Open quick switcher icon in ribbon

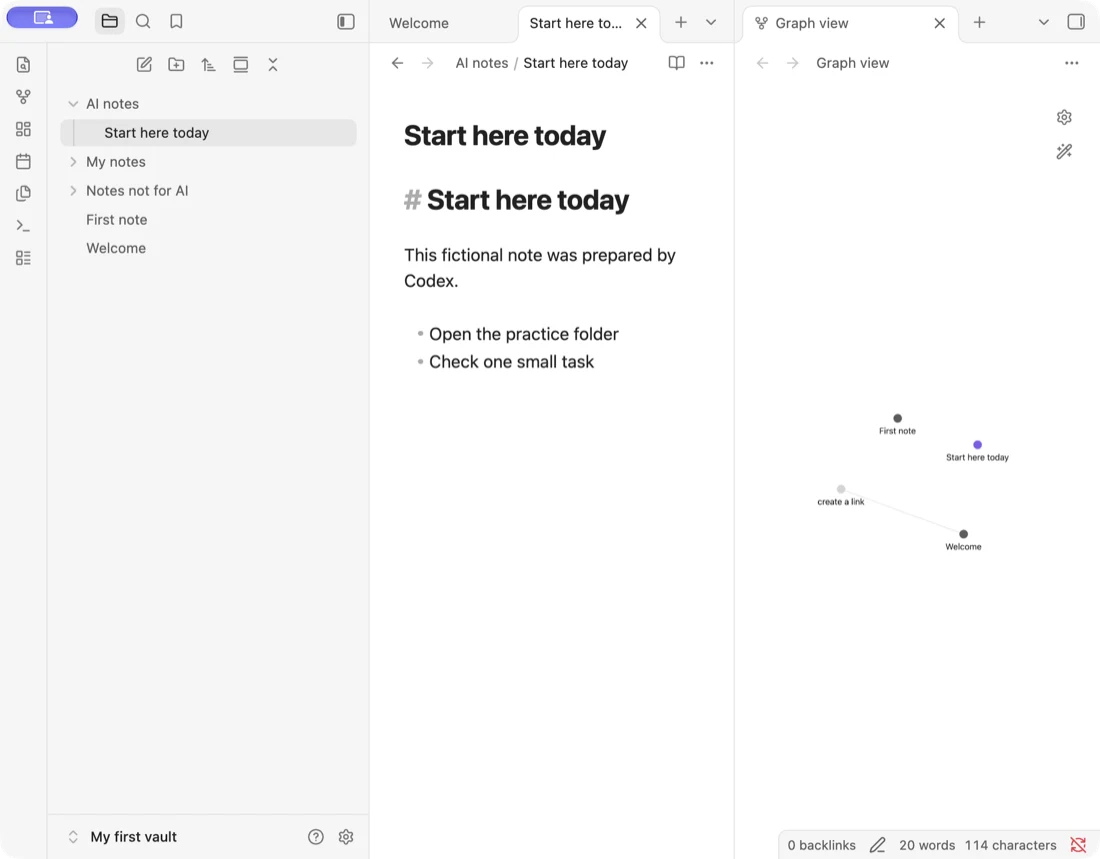pos(23,65)
